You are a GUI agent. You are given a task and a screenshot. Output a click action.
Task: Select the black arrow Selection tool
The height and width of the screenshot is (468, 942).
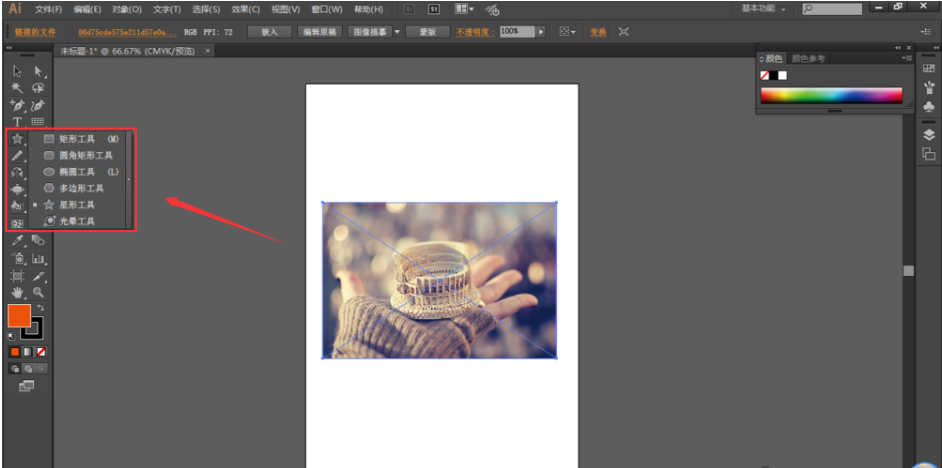click(x=17, y=71)
